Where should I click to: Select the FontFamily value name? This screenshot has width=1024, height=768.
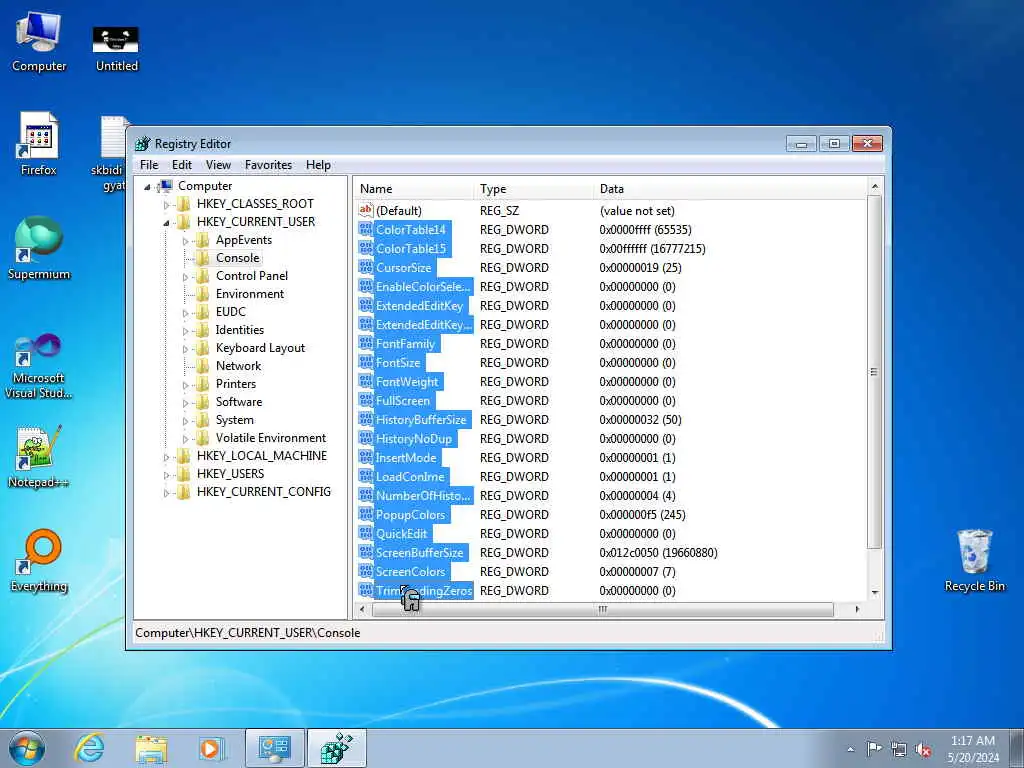[x=406, y=344]
